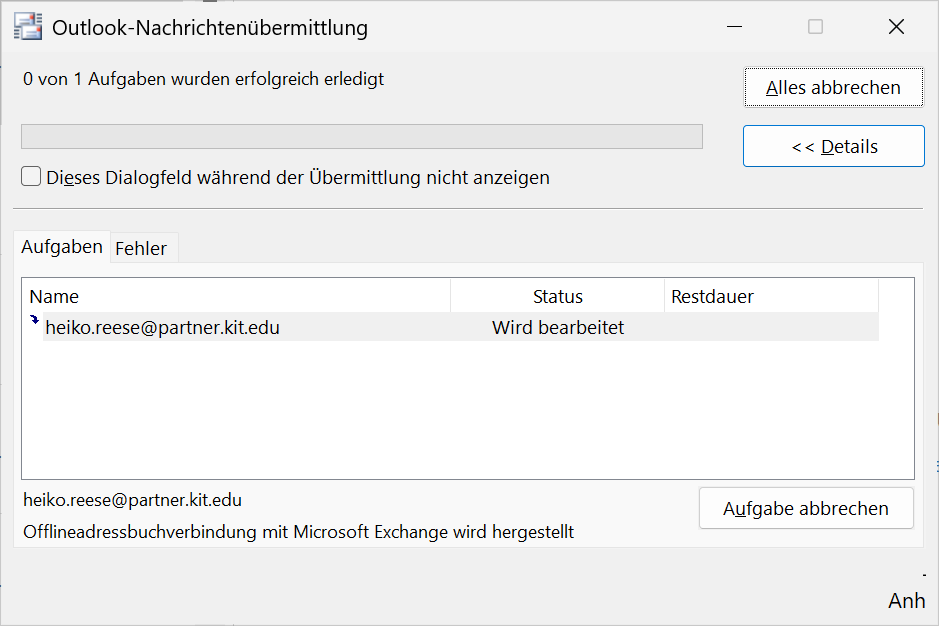Click the Restdauer column header
The image size is (939, 626).
771,296
